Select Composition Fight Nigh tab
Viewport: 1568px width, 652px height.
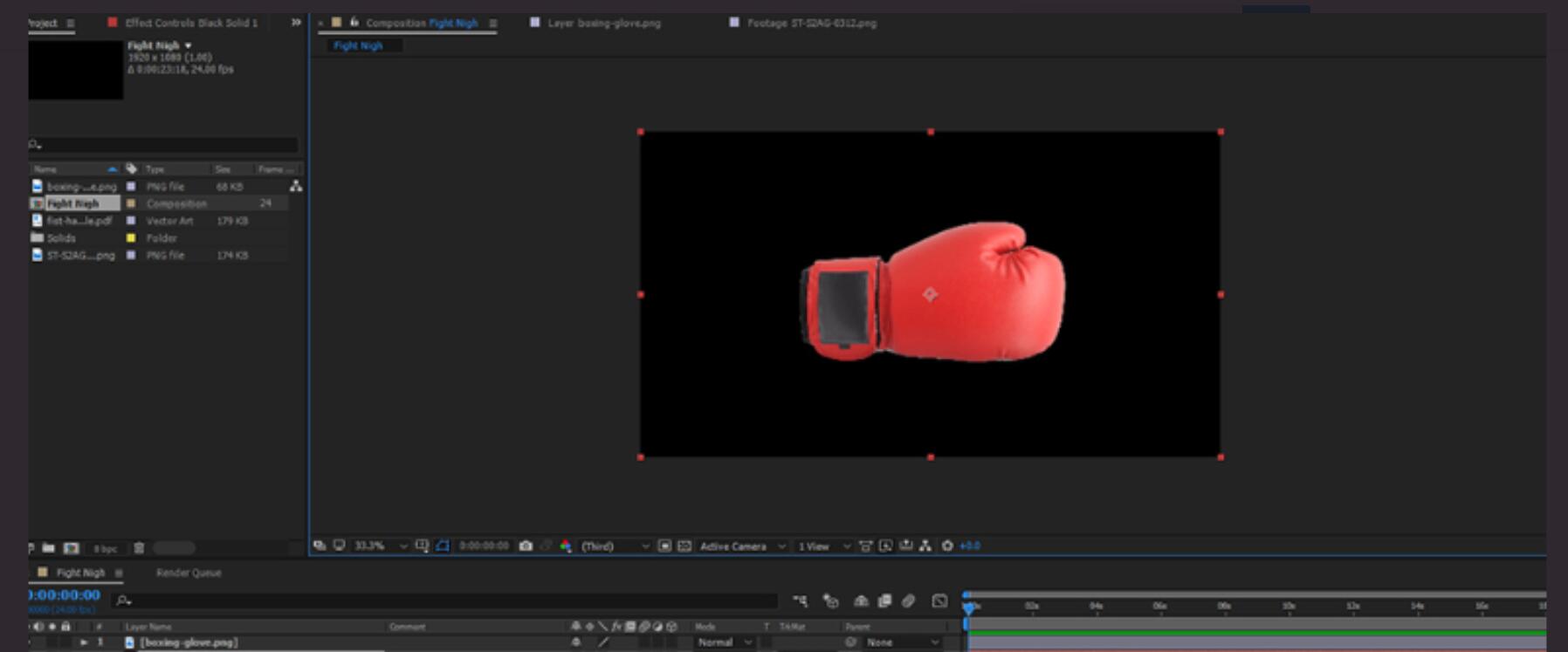(422, 23)
